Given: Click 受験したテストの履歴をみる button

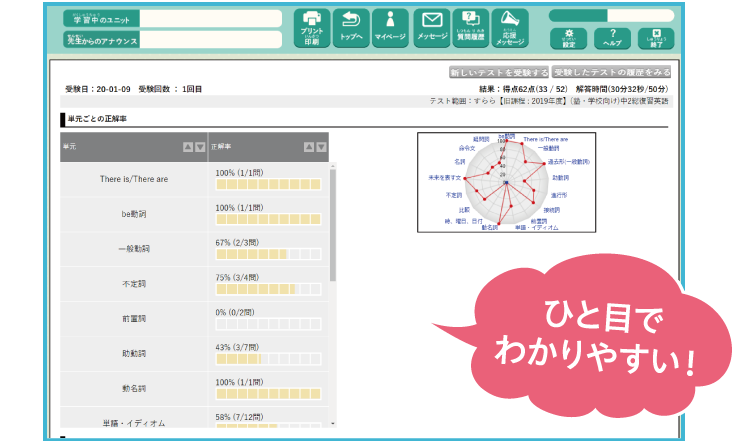Looking at the screenshot, I should [x=611, y=73].
